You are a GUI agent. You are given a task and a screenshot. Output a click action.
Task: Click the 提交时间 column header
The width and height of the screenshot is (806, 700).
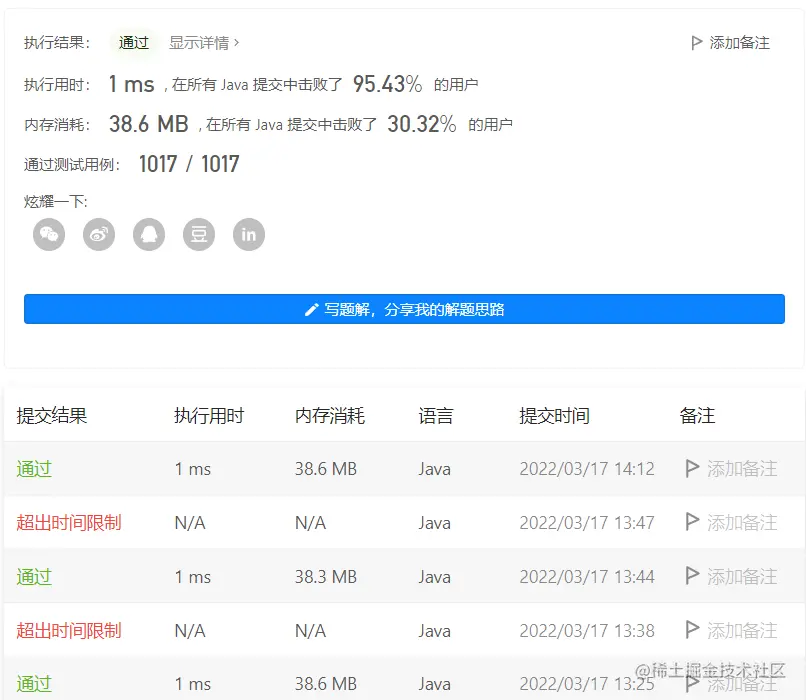554,416
